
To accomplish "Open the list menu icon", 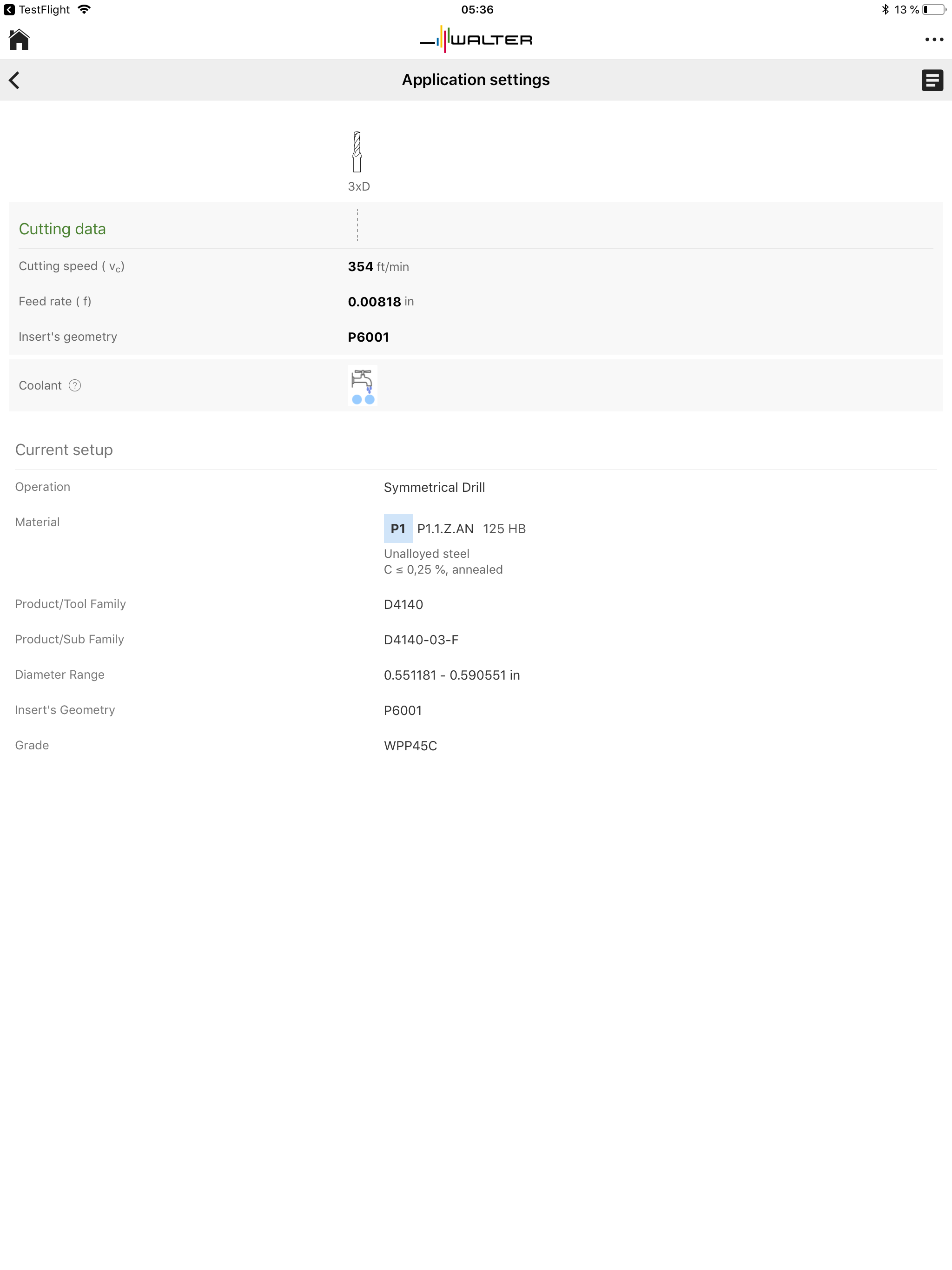I will click(x=932, y=80).
